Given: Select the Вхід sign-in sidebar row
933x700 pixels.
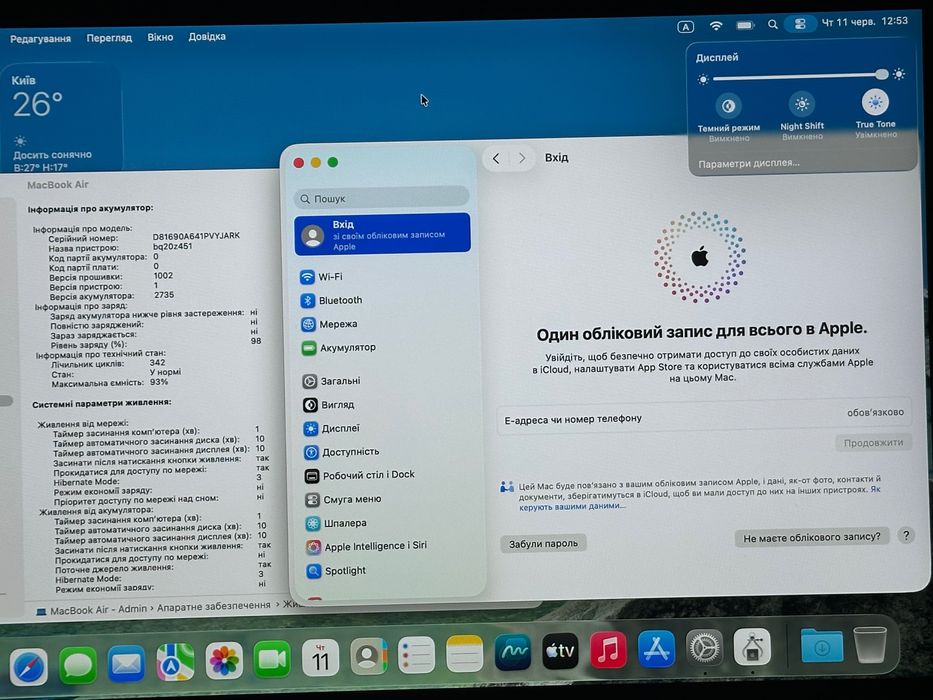Looking at the screenshot, I should click(382, 235).
